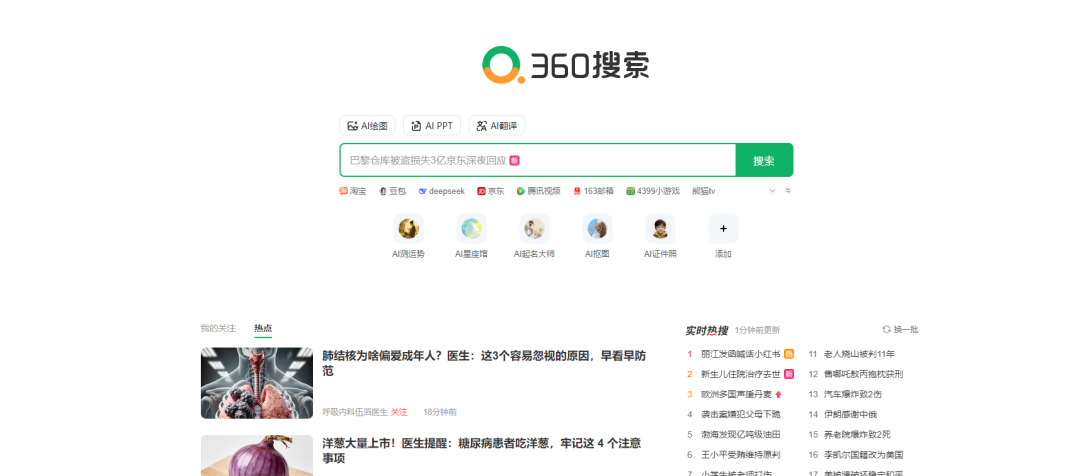The width and height of the screenshot is (1080, 476).
Task: Open the 京东 shortcut link
Action: tap(491, 191)
